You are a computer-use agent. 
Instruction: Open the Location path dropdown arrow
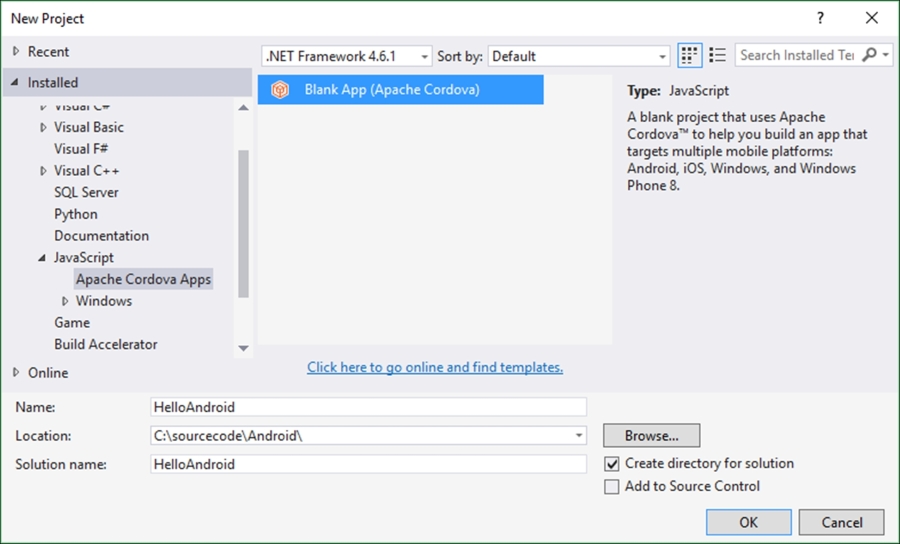coord(579,436)
